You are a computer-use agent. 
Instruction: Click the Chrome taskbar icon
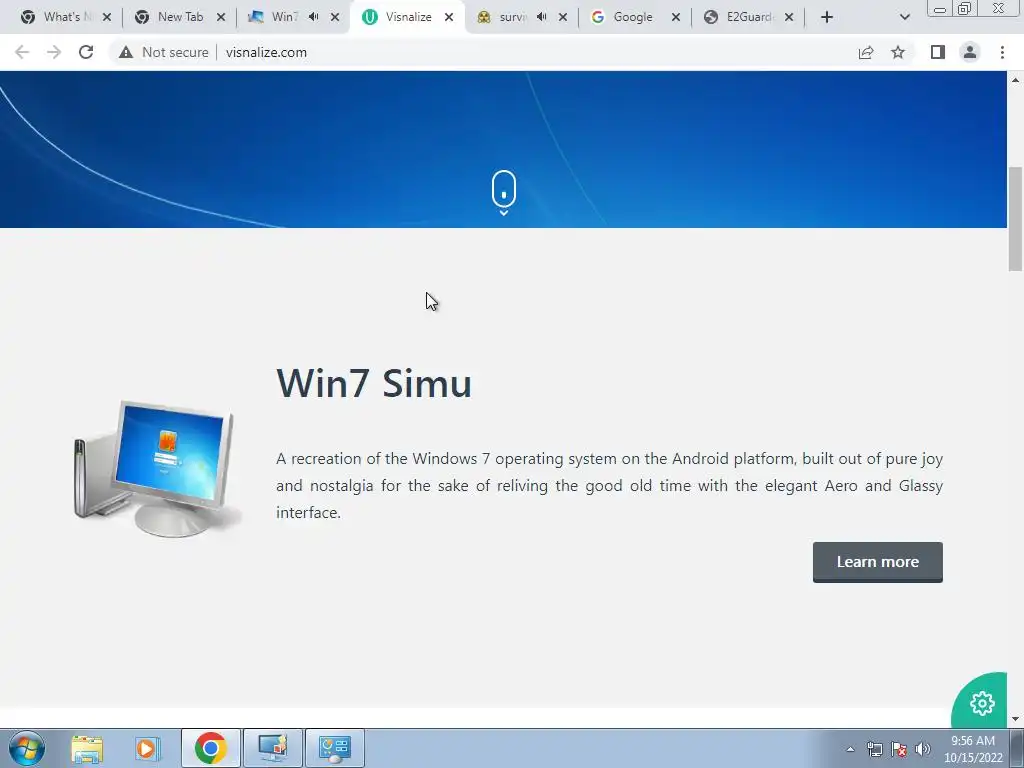point(210,748)
